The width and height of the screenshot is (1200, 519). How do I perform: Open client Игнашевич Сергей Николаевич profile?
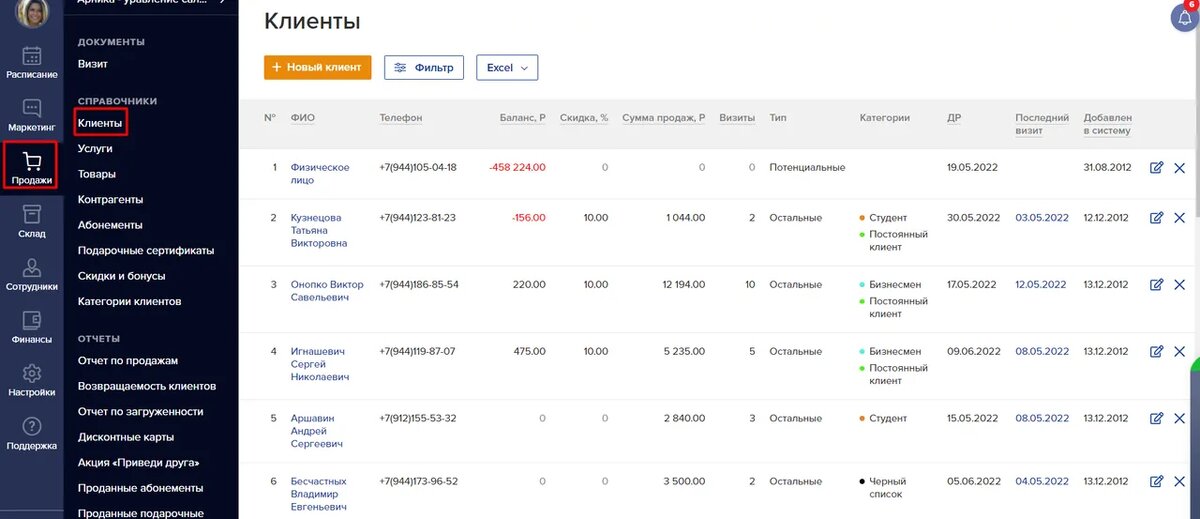(x=322, y=365)
